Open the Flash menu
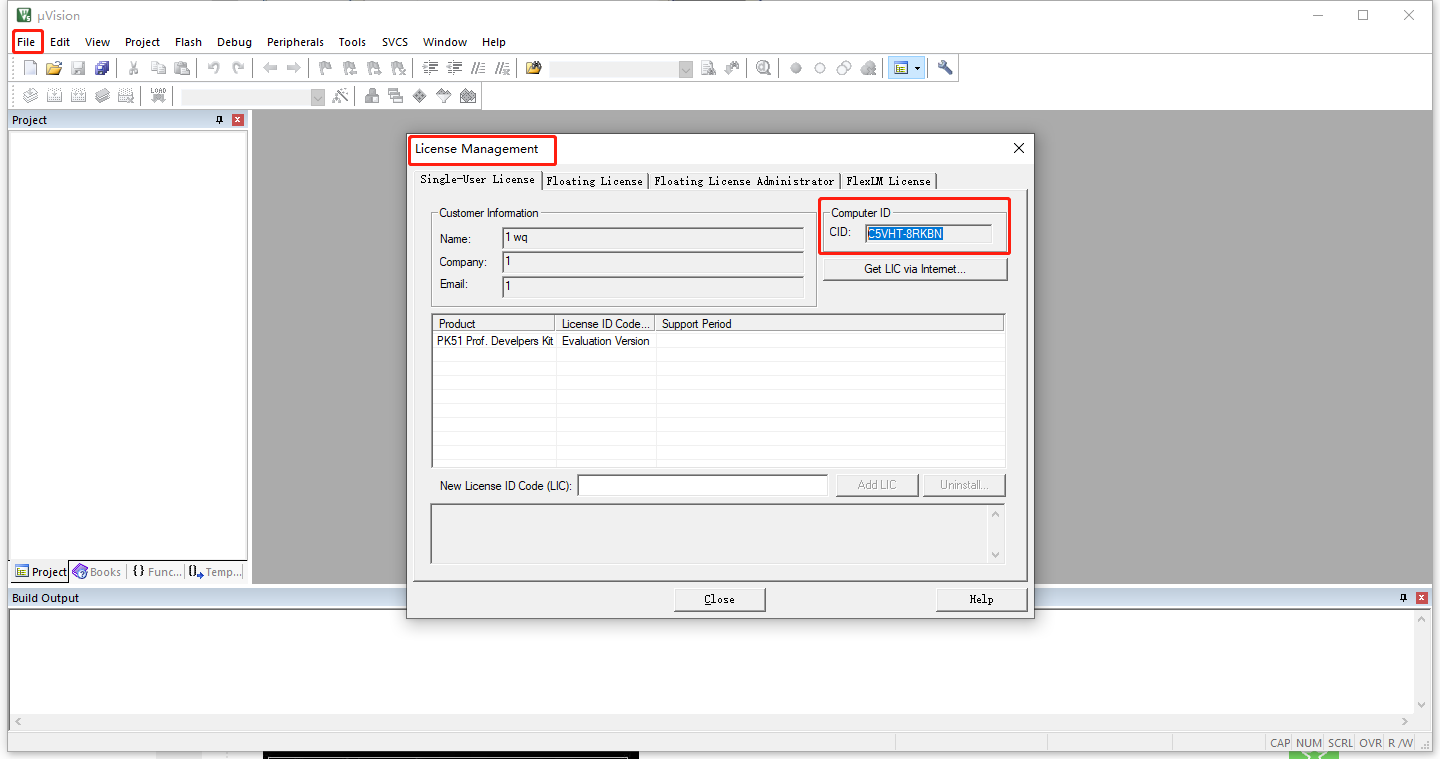The image size is (1440, 759). coord(188,42)
